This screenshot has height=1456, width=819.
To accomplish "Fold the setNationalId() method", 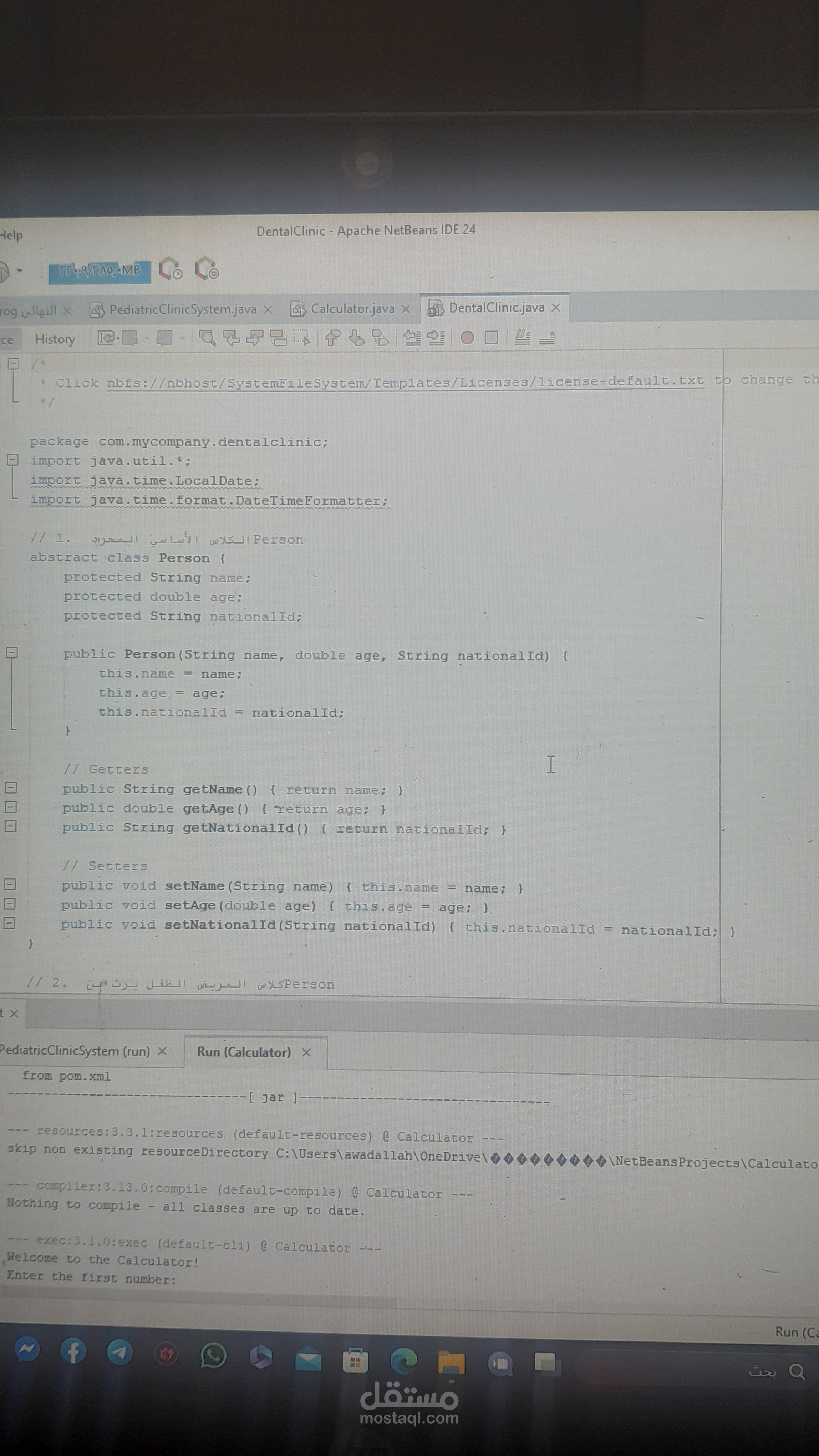I will pyautogui.click(x=10, y=923).
